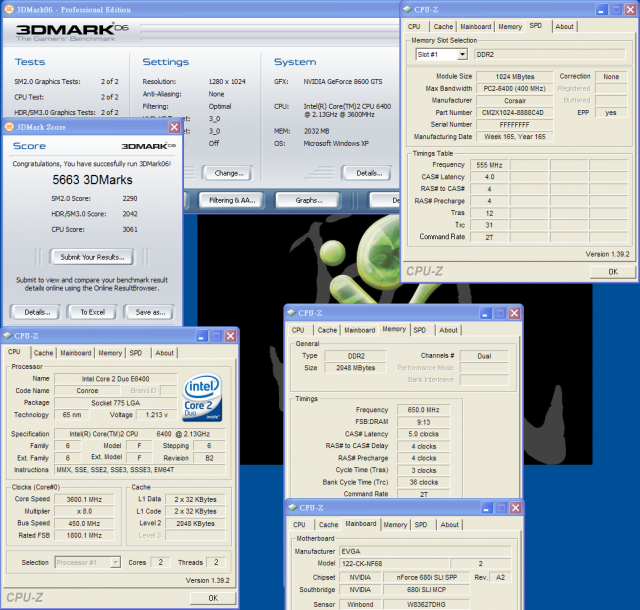Click the Bus Speed value 450.0 MHz
The width and height of the screenshot is (640, 610).
(84, 523)
